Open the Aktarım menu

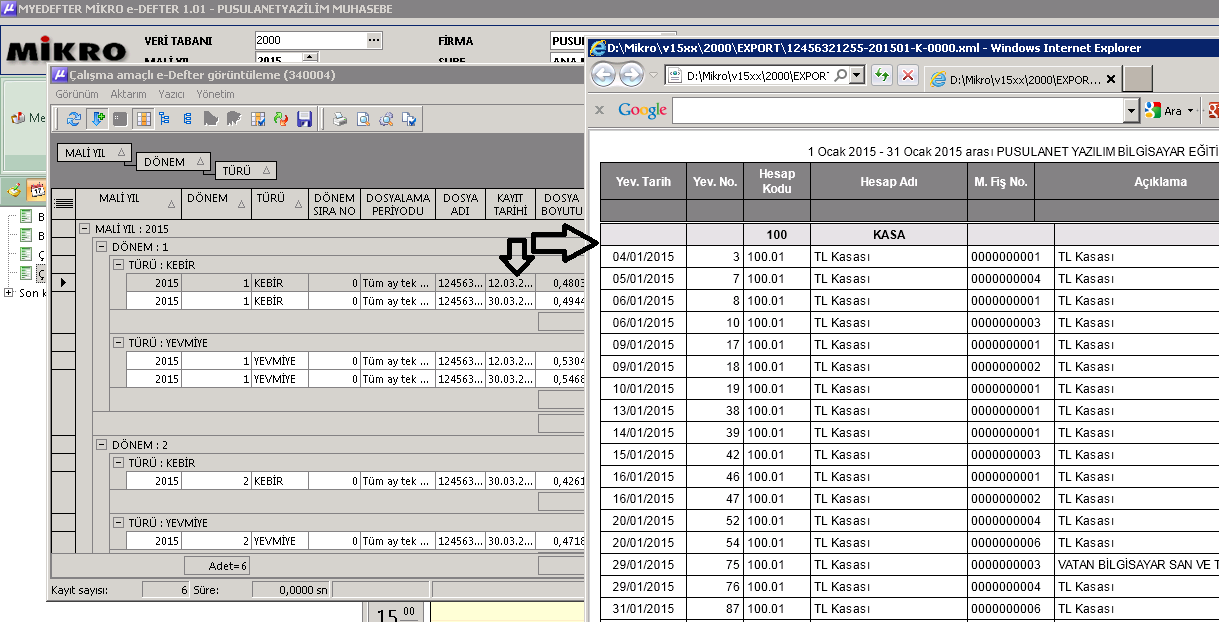tap(128, 93)
